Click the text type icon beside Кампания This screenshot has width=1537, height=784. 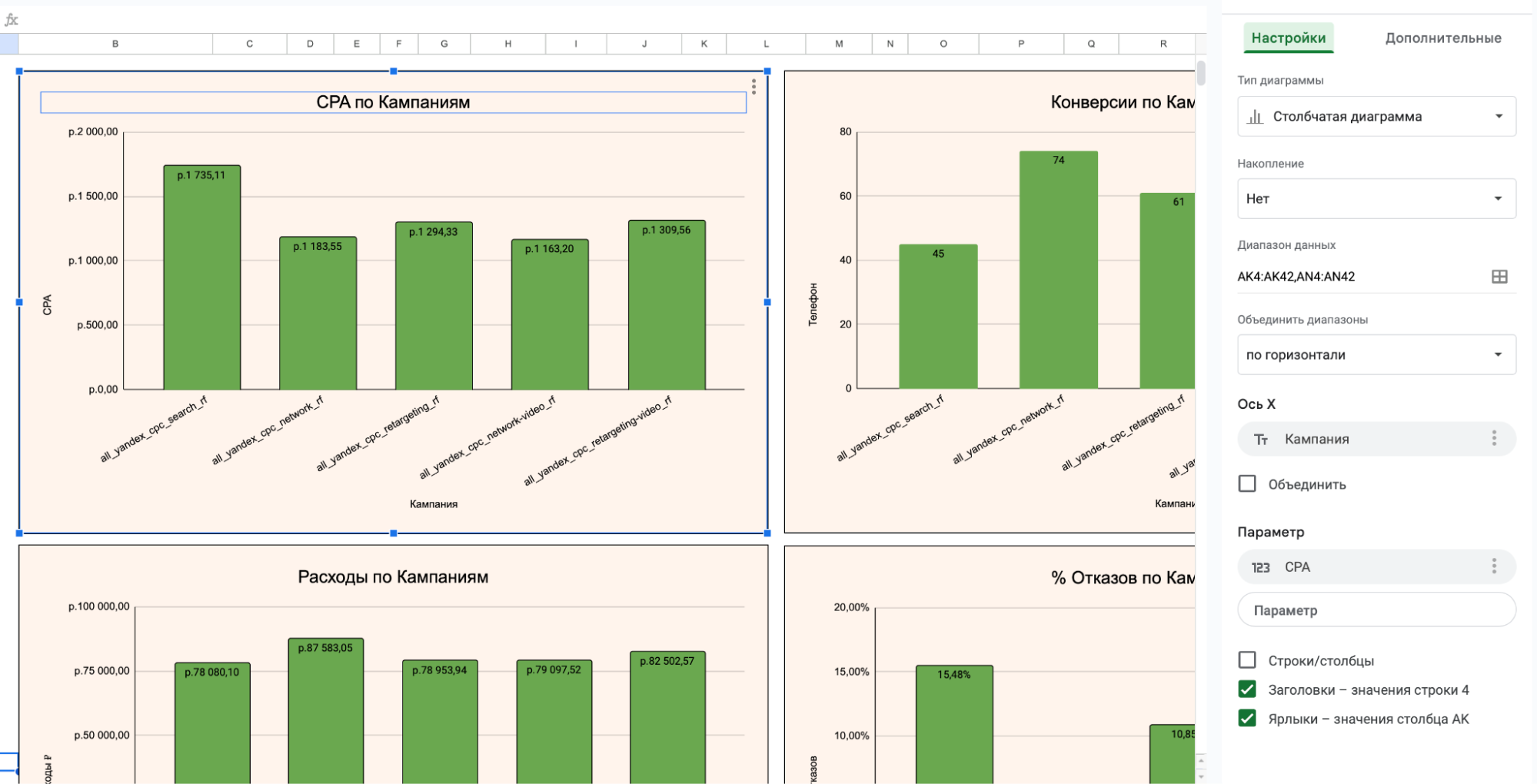point(1260,440)
